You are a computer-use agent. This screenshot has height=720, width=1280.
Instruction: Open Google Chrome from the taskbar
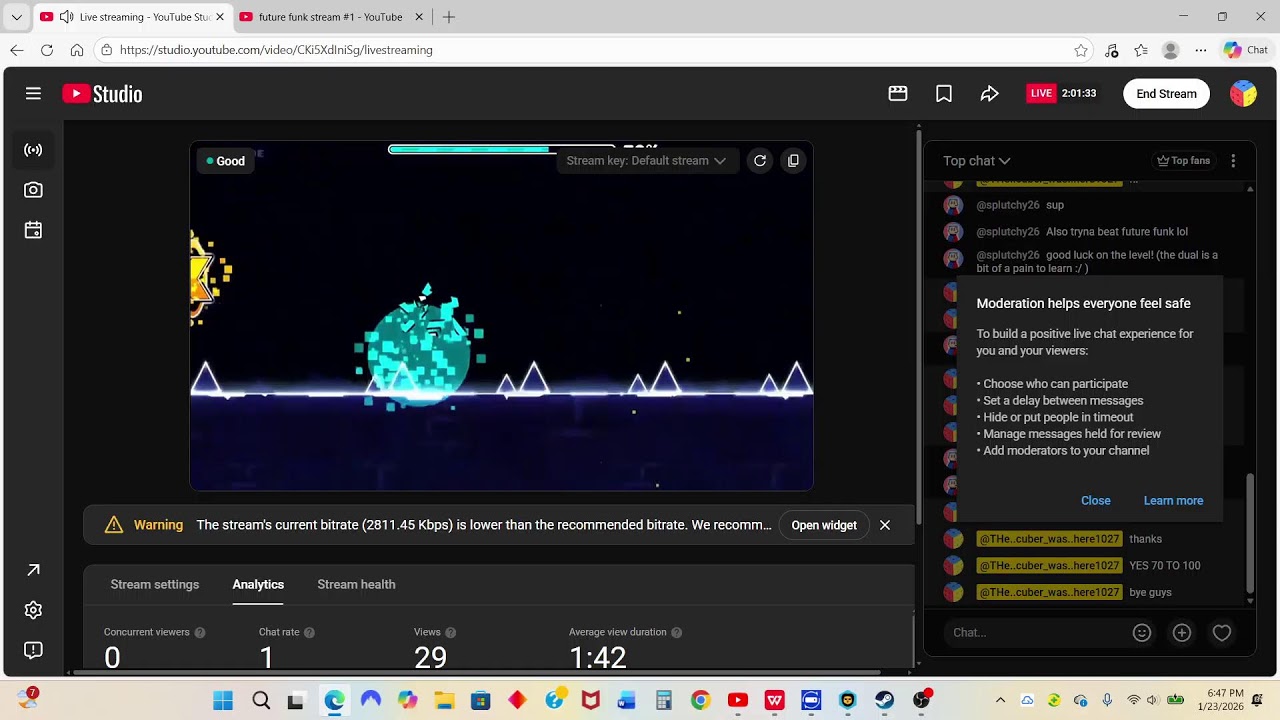pos(700,700)
